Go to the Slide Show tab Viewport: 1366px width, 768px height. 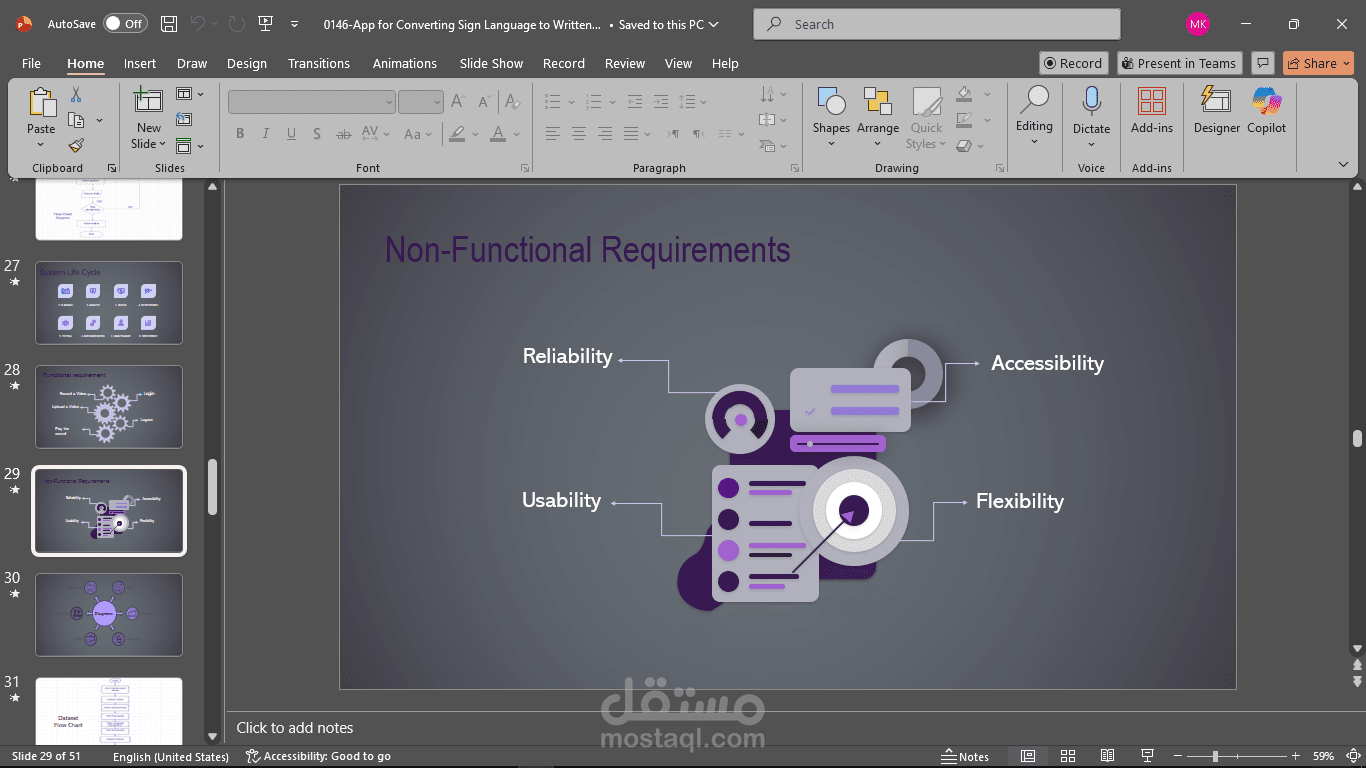coord(491,63)
